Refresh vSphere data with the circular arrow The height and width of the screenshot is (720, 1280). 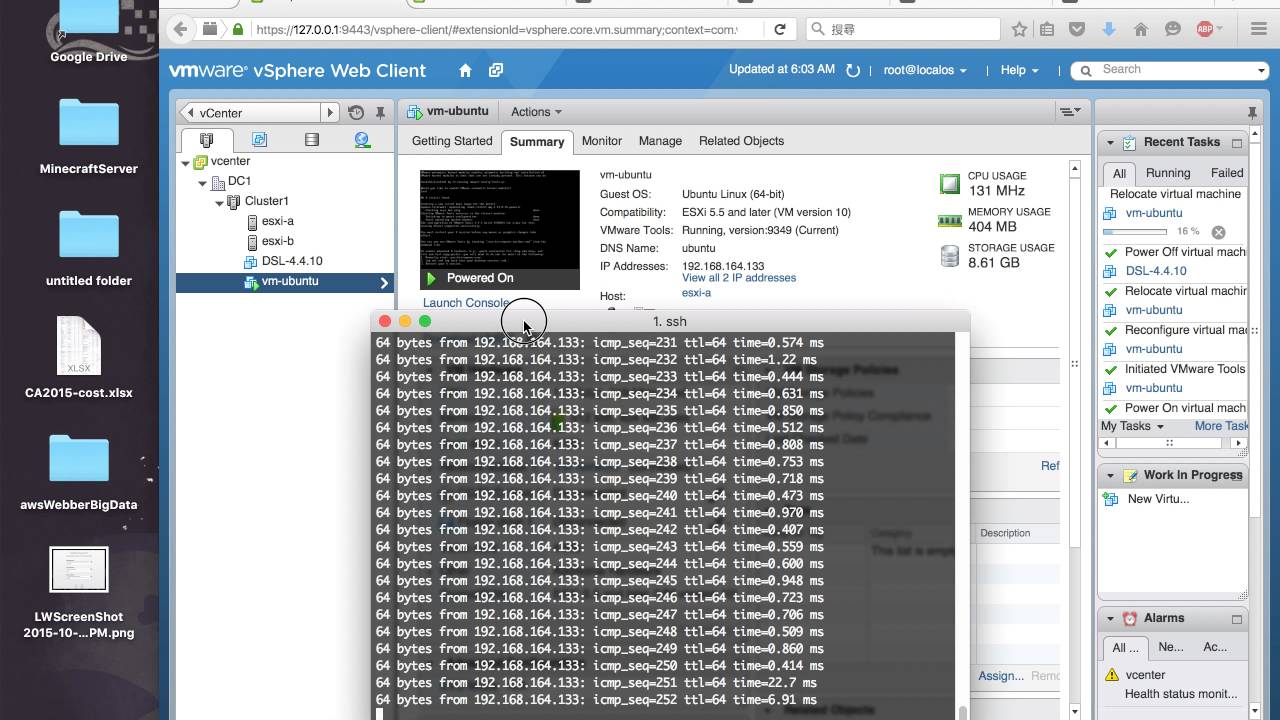tap(853, 71)
